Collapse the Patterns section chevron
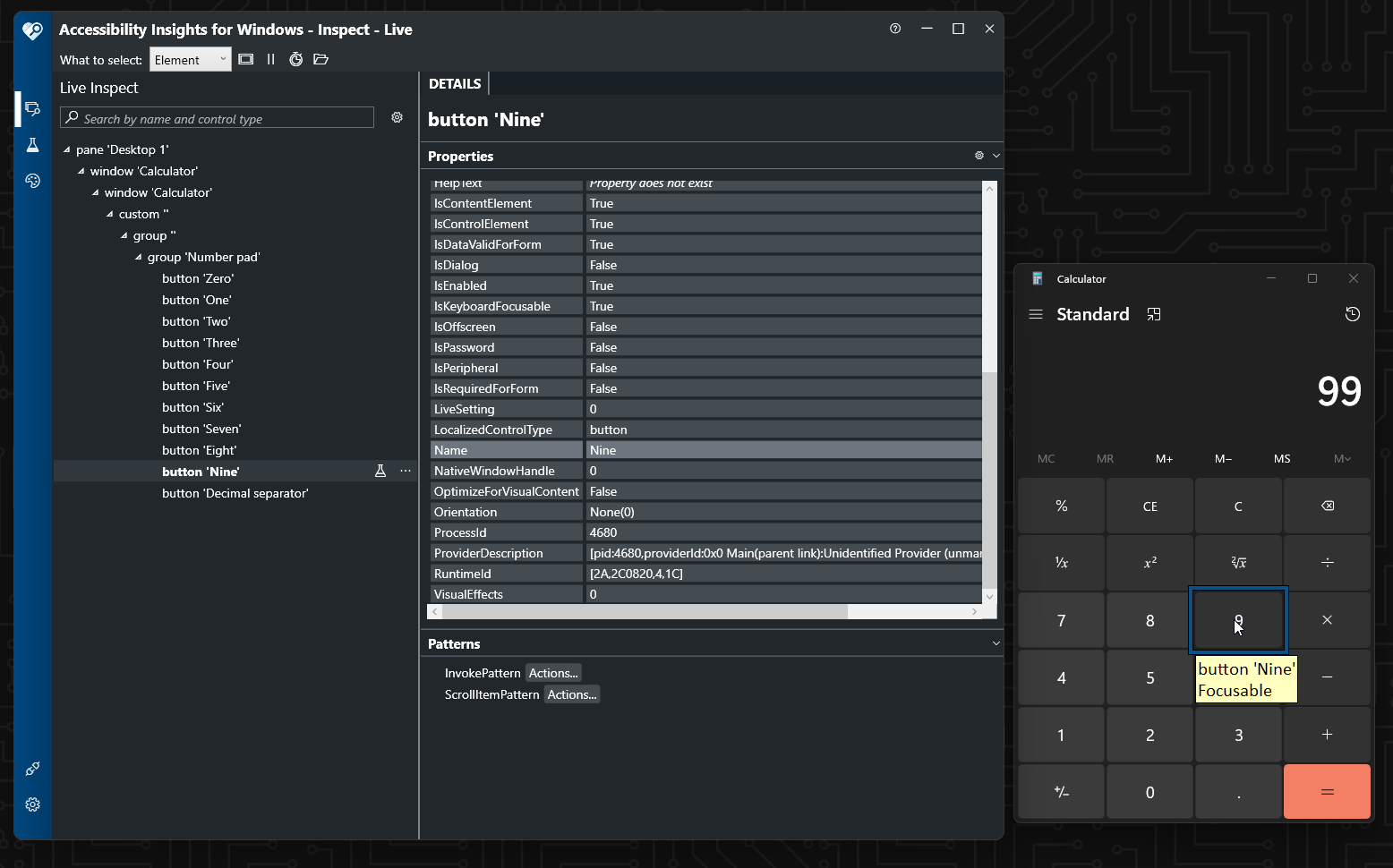Image resolution: width=1393 pixels, height=868 pixels. (996, 643)
